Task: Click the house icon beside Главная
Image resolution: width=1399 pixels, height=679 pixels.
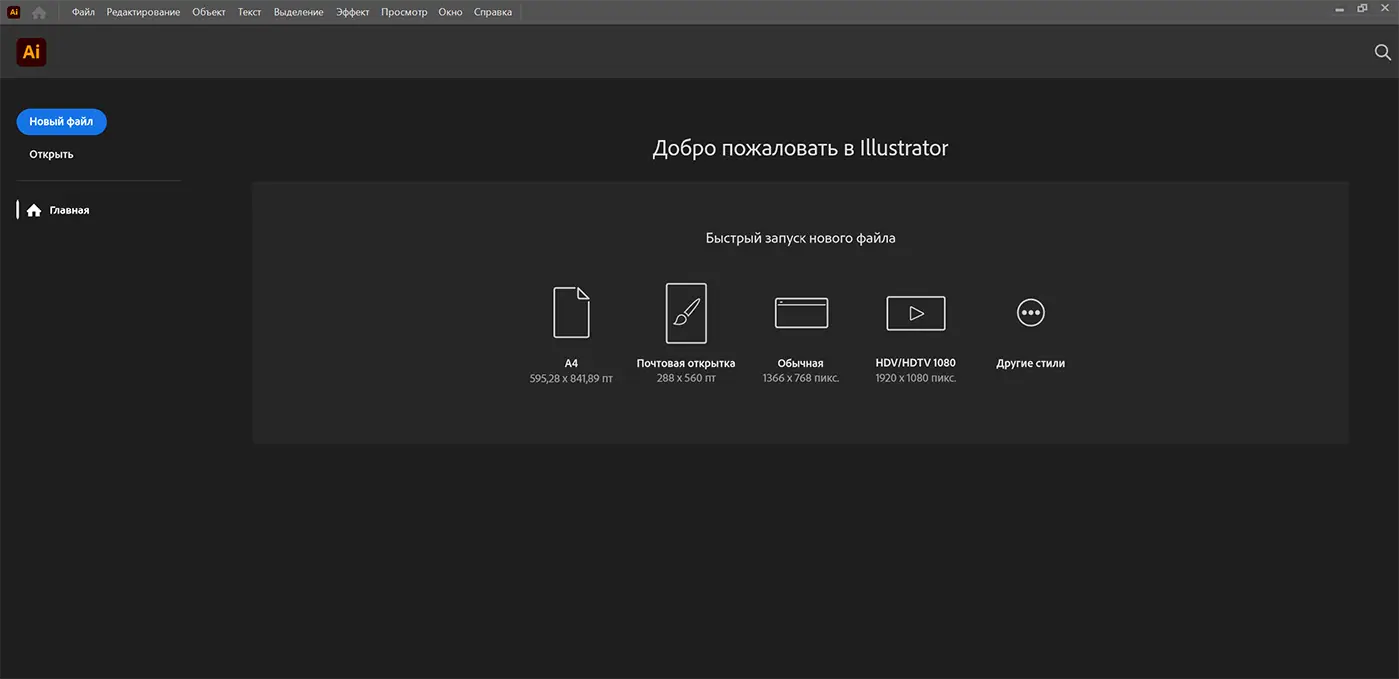Action: (34, 210)
